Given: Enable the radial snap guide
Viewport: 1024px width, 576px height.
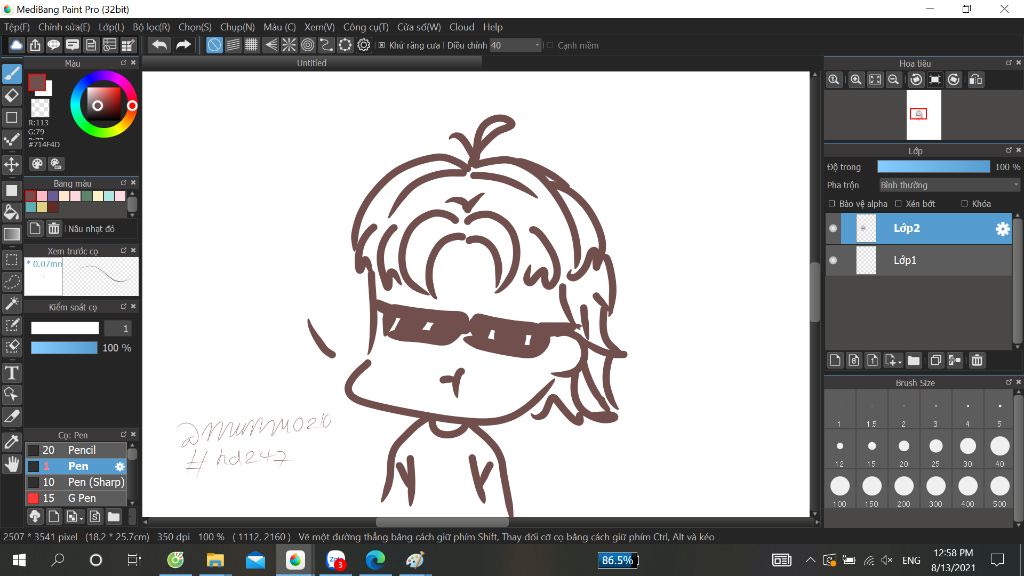Looking at the screenshot, I should tap(289, 45).
